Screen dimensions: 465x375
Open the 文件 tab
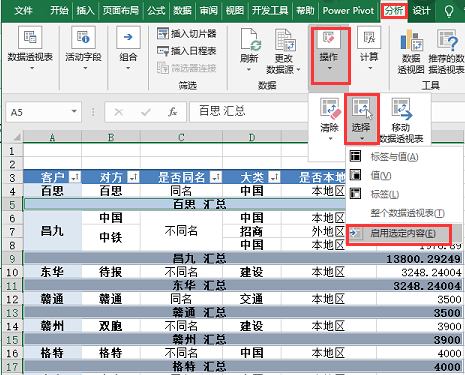24,11
